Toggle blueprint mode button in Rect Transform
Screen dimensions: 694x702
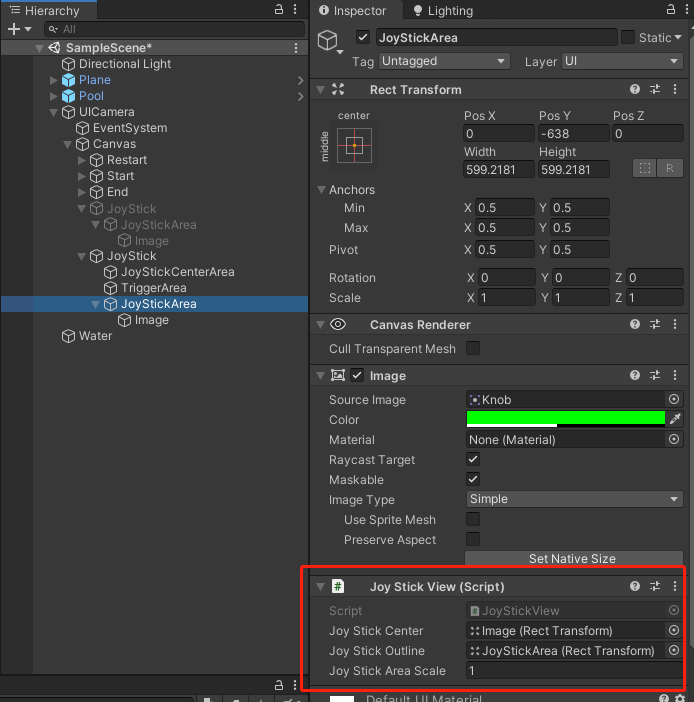[x=645, y=169]
